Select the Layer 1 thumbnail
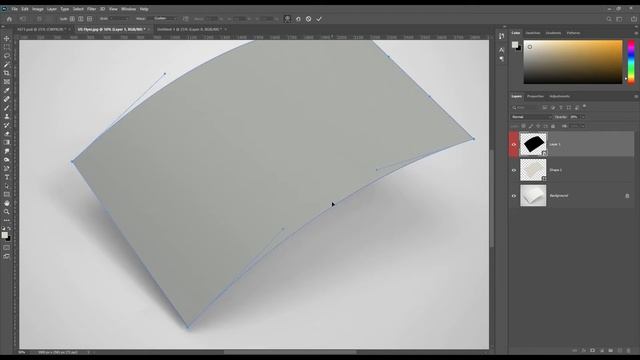The width and height of the screenshot is (640, 360). [533, 144]
